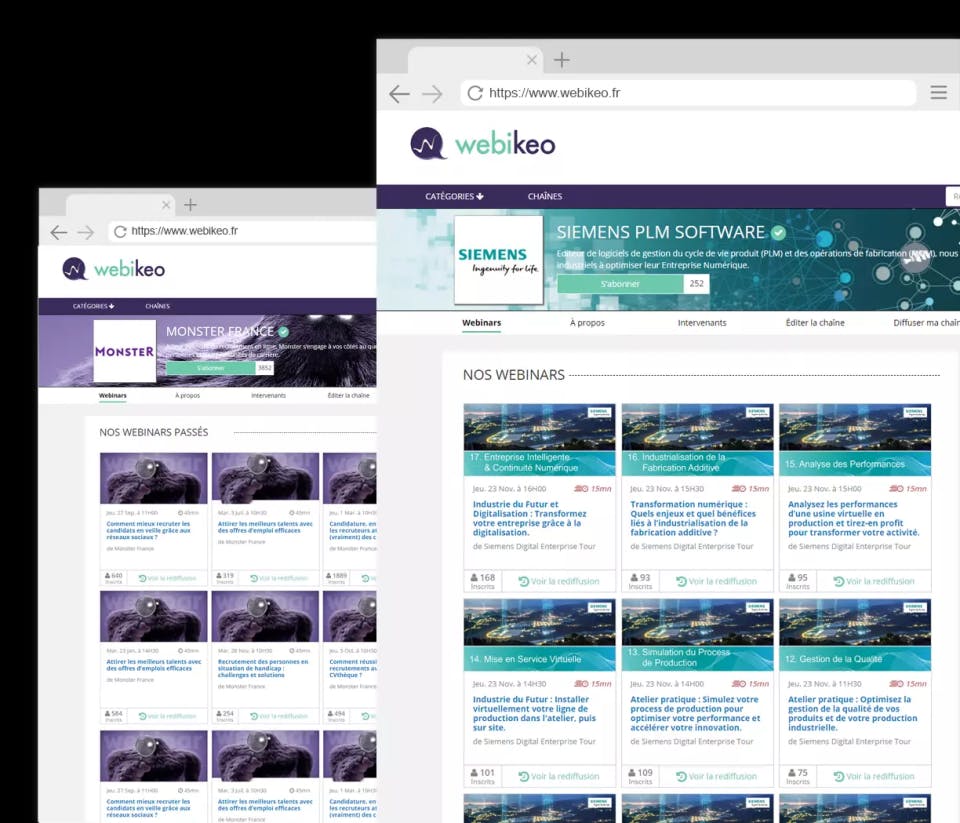Close the tab in Siemens browser window
The height and width of the screenshot is (823, 960).
point(532,59)
